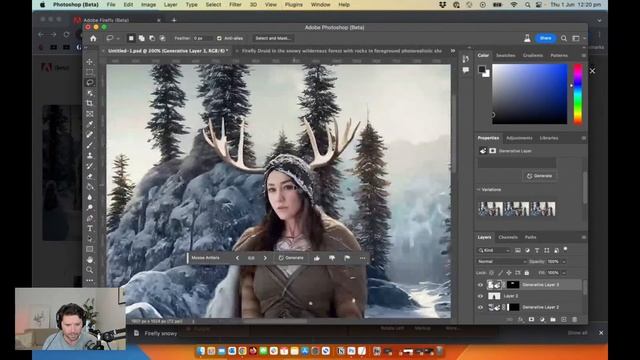Select the Rectangle shape tool
Screen dimensions: 640x360
[90, 249]
